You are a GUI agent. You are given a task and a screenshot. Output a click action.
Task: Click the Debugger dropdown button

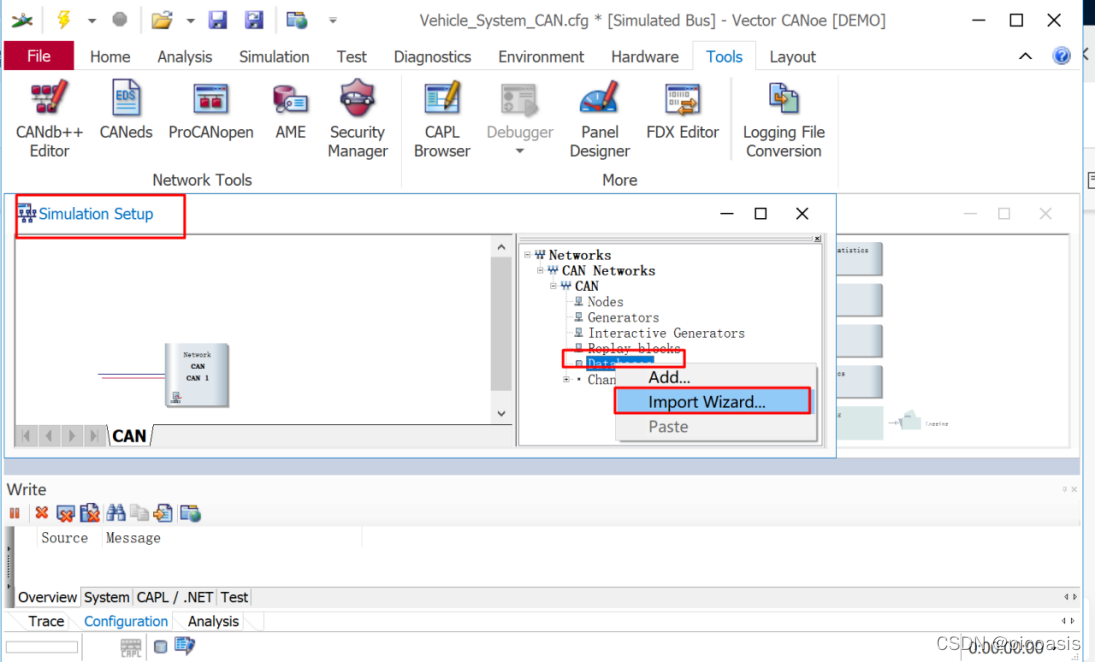click(x=519, y=119)
